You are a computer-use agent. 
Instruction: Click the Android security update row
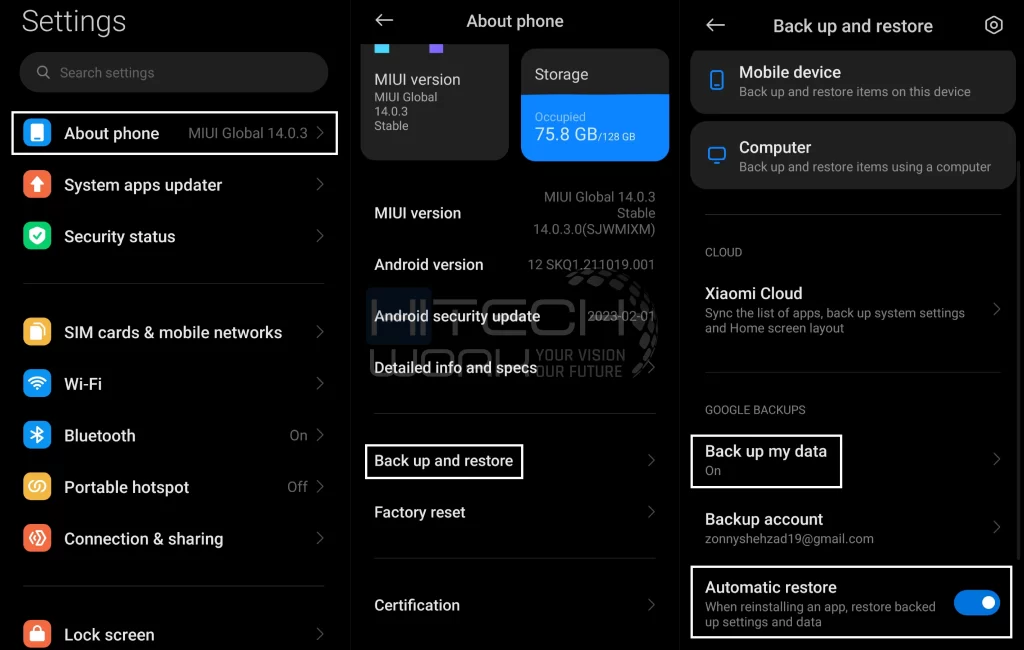point(515,316)
